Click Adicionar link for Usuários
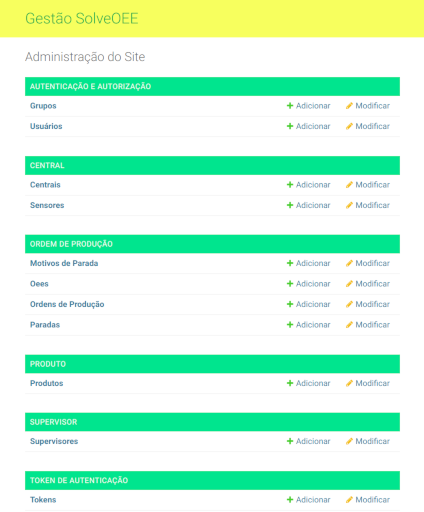The image size is (424, 512). click(x=313, y=126)
